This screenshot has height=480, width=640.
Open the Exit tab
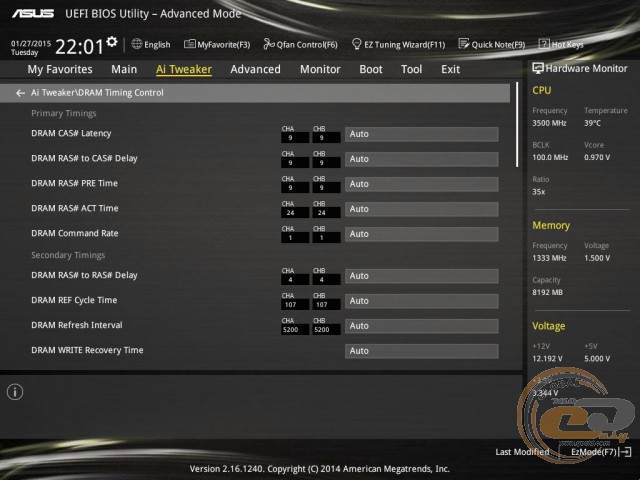point(450,69)
